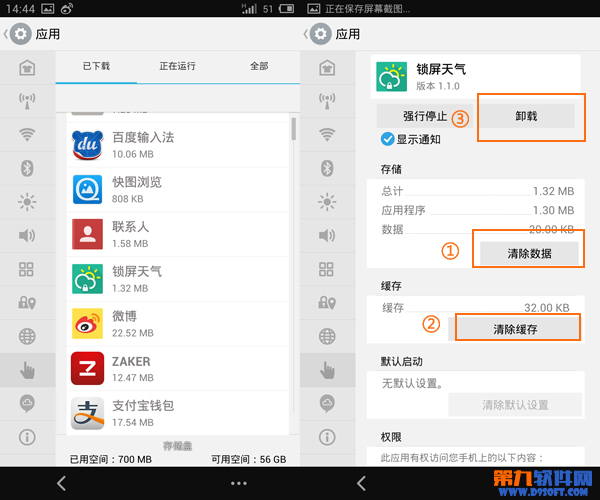The image size is (600, 500).
Task: Tap total storage value 1.32 MB in details
Action: [554, 191]
